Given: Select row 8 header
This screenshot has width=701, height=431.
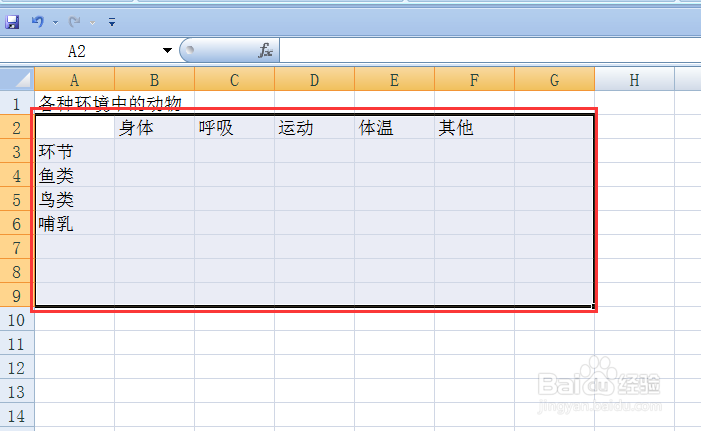Looking at the screenshot, I should coord(17,271).
